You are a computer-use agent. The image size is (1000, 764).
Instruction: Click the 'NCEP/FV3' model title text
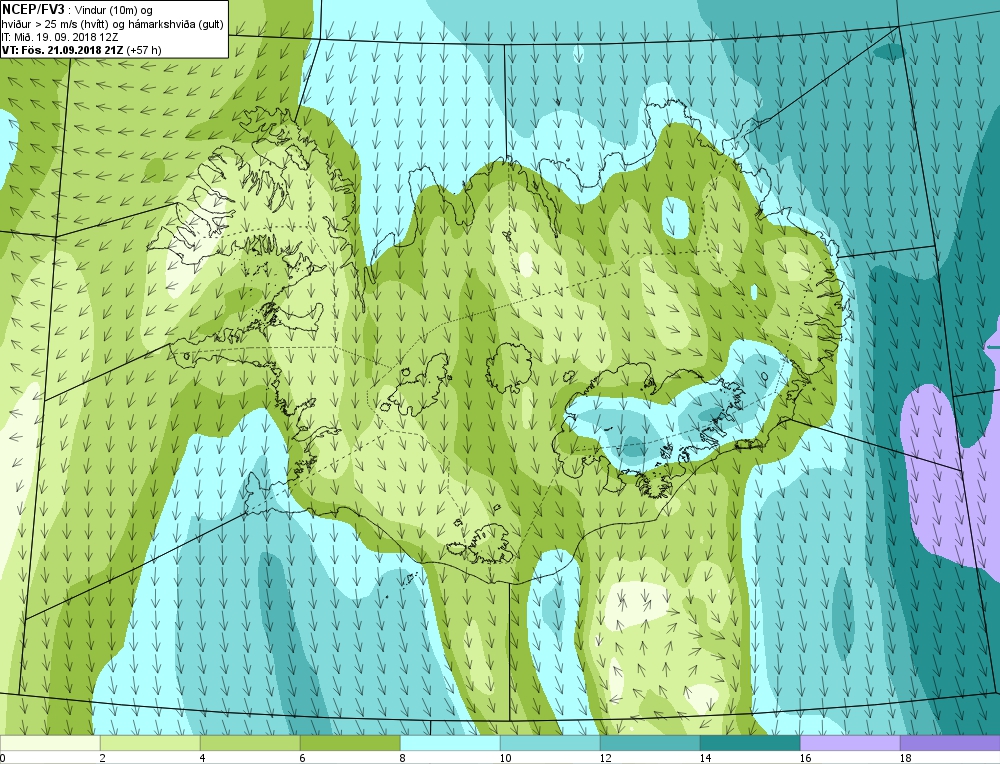pos(33,10)
